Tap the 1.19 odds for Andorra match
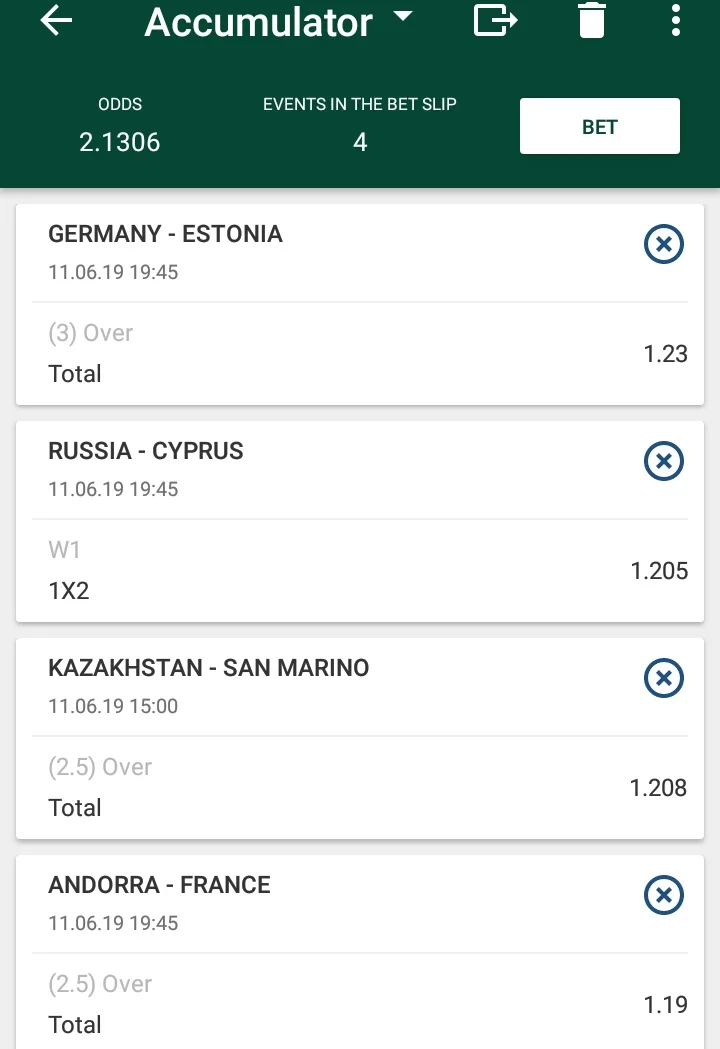This screenshot has height=1049, width=720. coord(666,1005)
